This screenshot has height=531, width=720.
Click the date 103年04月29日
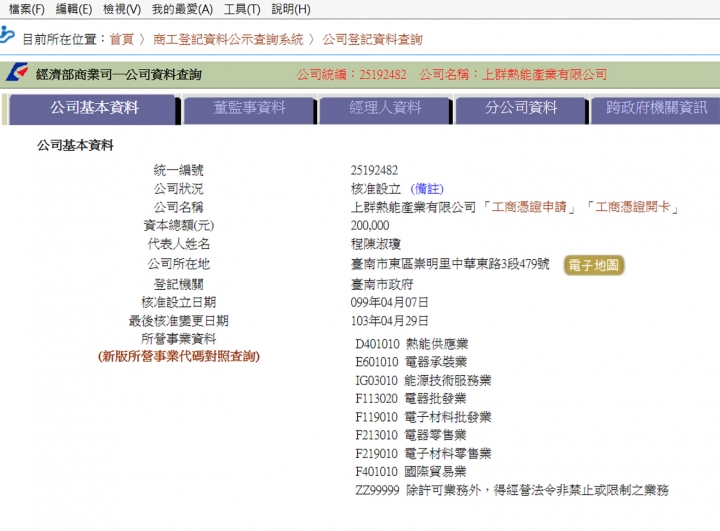389,321
